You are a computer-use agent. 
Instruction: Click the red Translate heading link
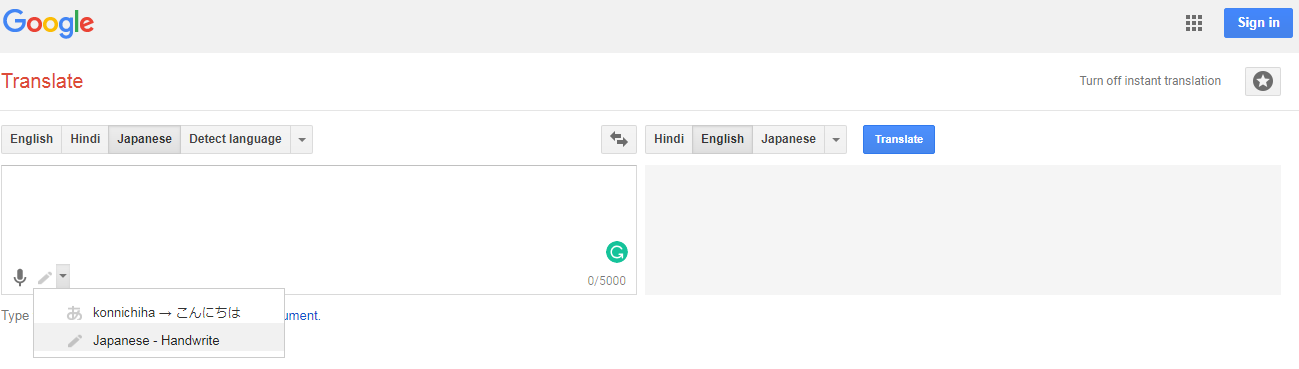click(42, 82)
